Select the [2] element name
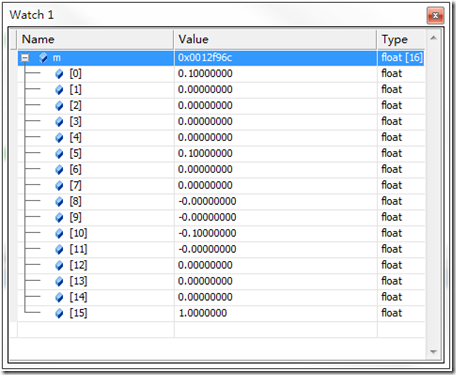Screen dimensions: 456x375 click(x=75, y=106)
